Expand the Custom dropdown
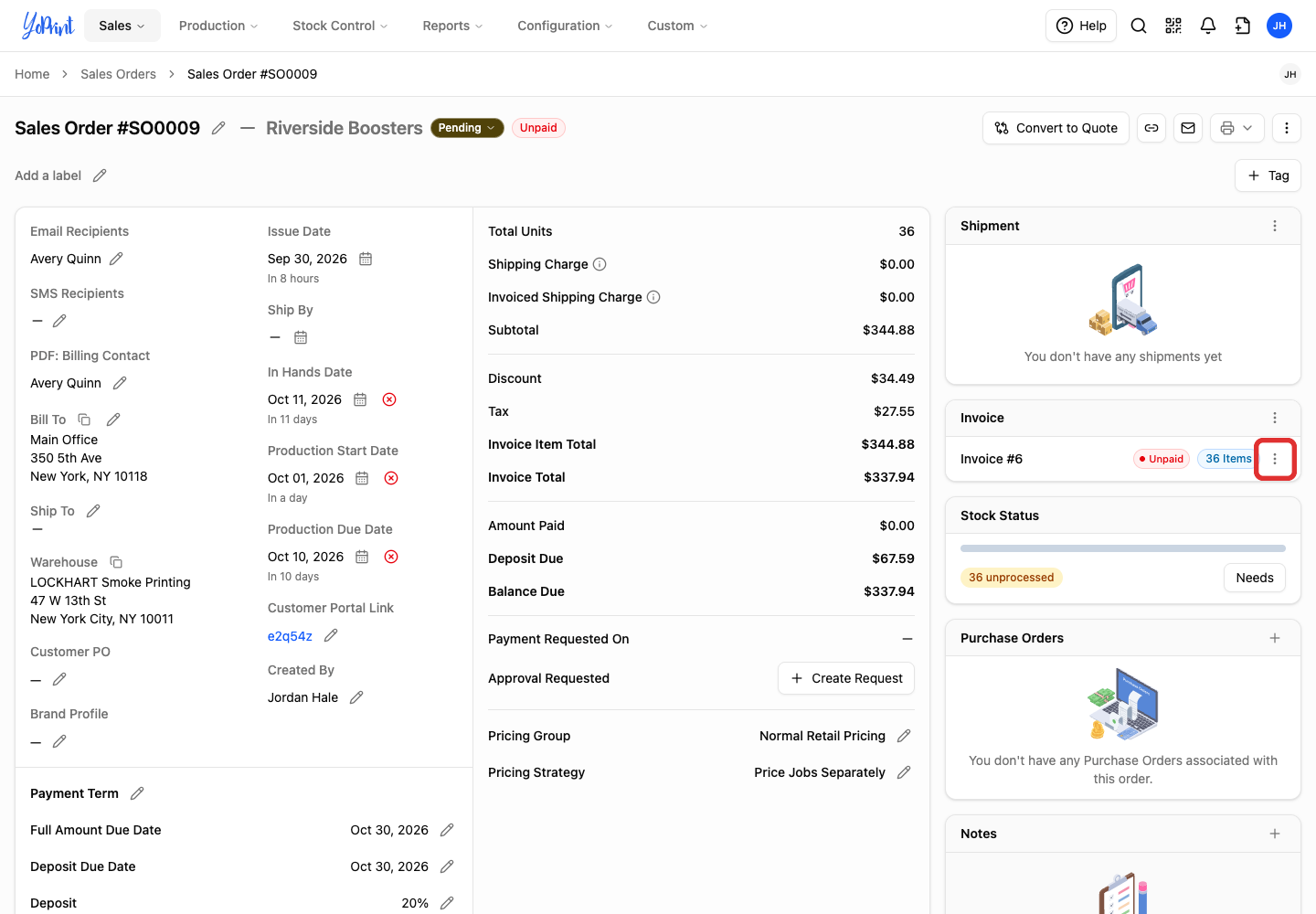 pyautogui.click(x=677, y=26)
